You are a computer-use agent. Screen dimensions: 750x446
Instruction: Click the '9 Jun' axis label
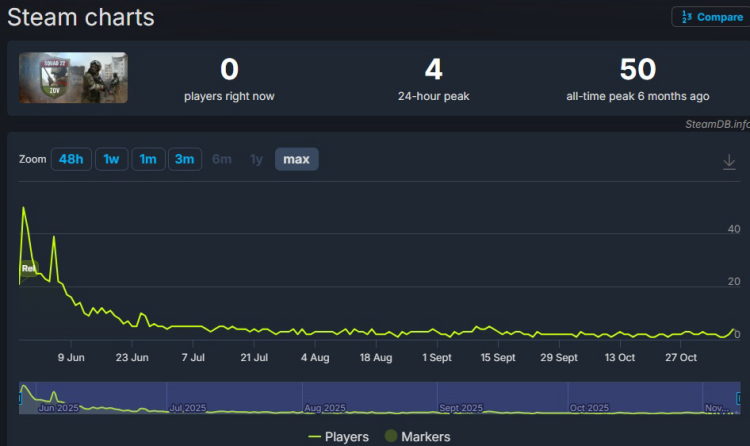[71, 357]
